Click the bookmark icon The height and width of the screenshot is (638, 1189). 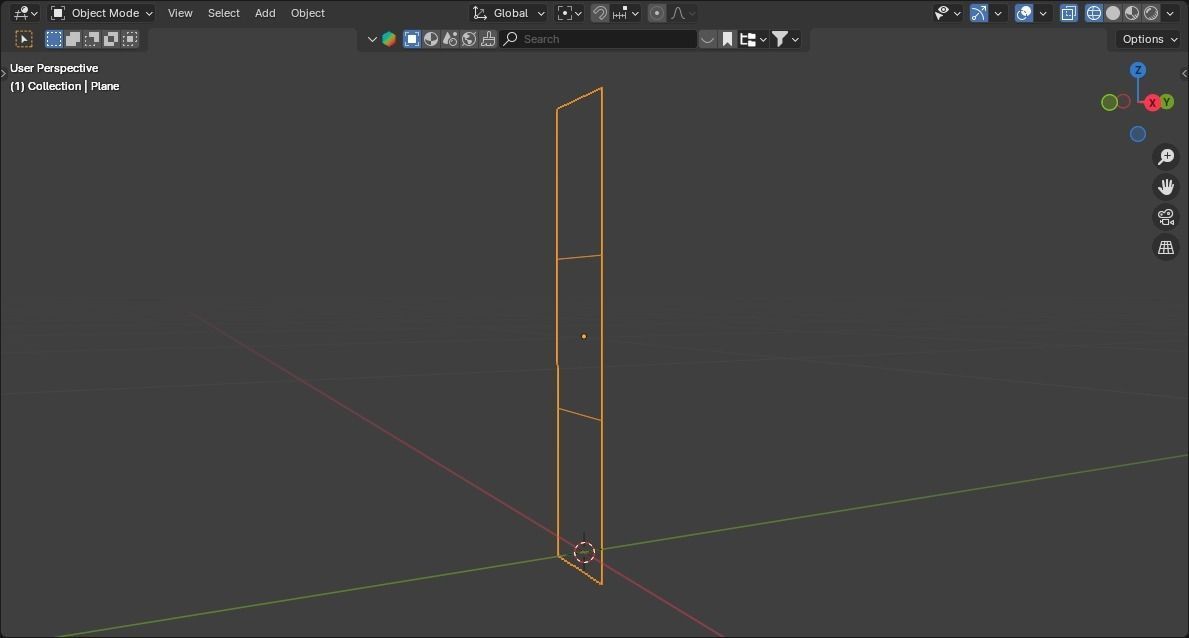(727, 39)
